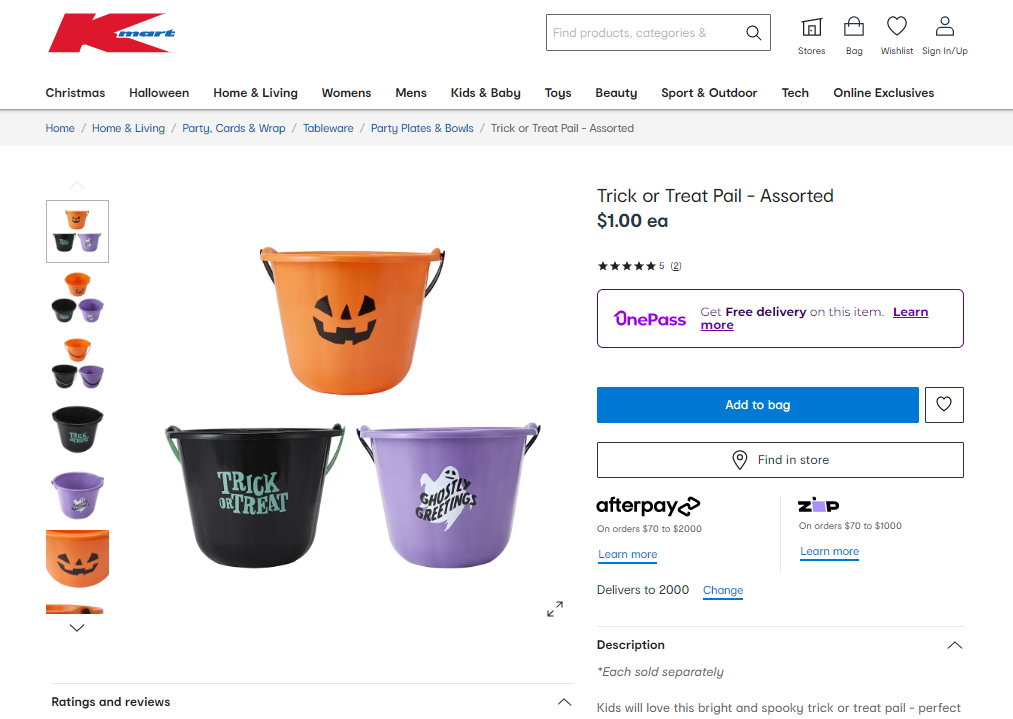Select the black pail thumbnail

point(78,428)
